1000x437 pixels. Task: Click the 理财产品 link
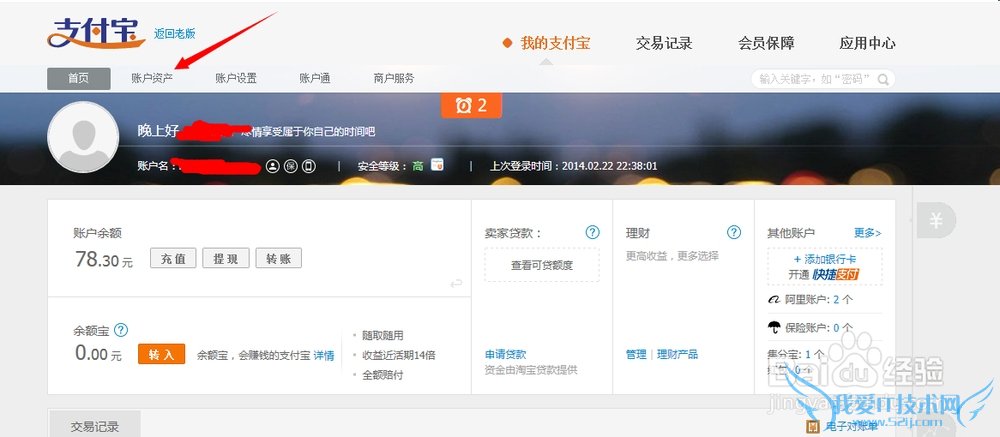point(677,354)
